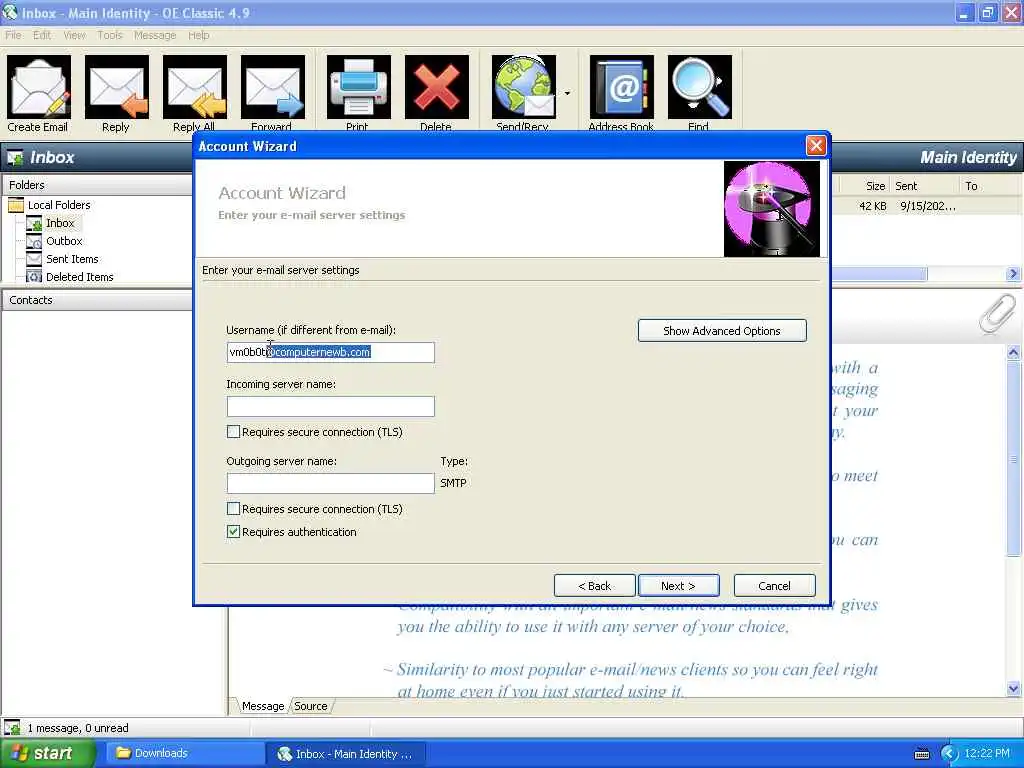
Task: Click the Reply All toolbar icon
Action: click(x=195, y=88)
